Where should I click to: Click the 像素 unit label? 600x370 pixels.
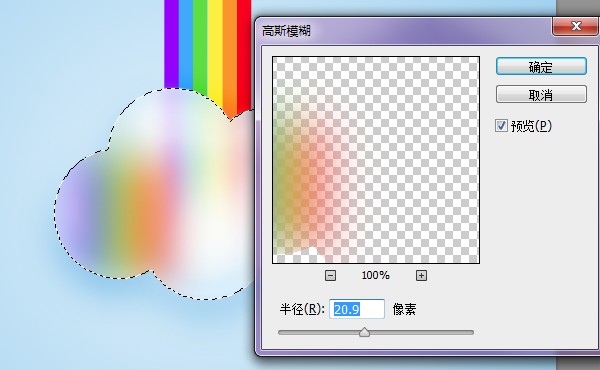coord(404,309)
